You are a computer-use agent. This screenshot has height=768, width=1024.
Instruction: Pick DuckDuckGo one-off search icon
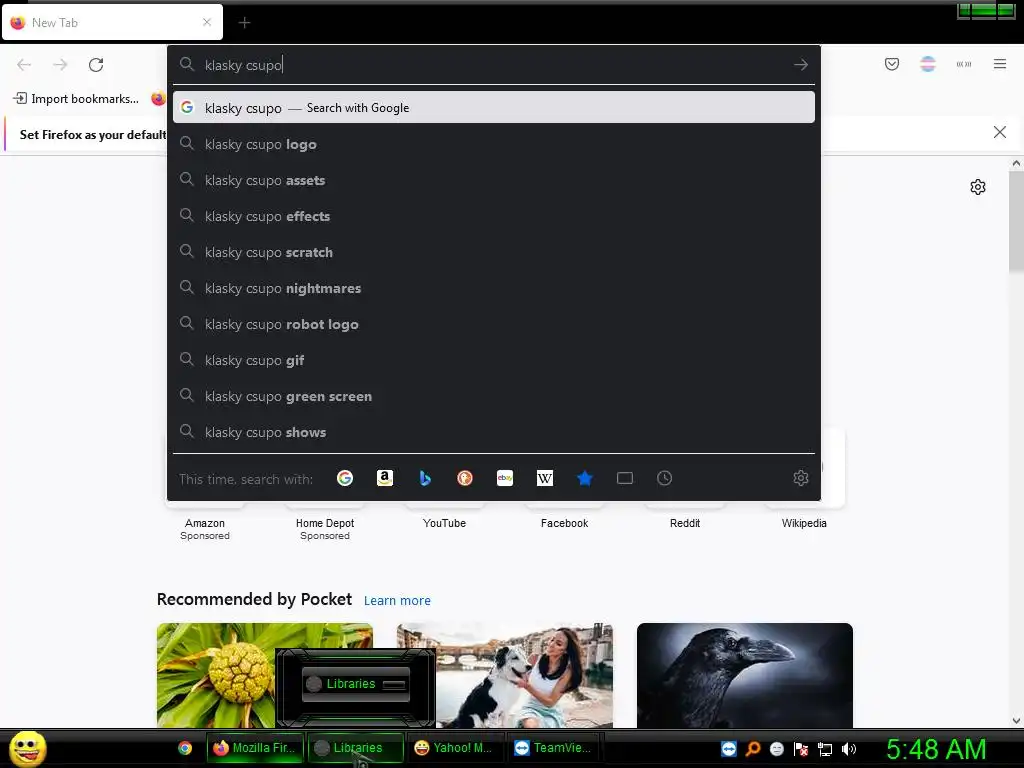click(x=465, y=478)
